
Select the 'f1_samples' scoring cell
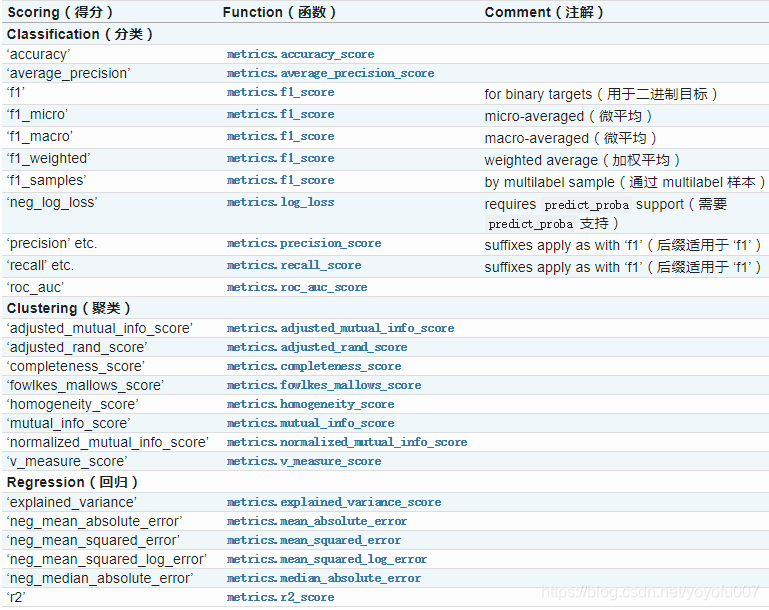[47, 180]
